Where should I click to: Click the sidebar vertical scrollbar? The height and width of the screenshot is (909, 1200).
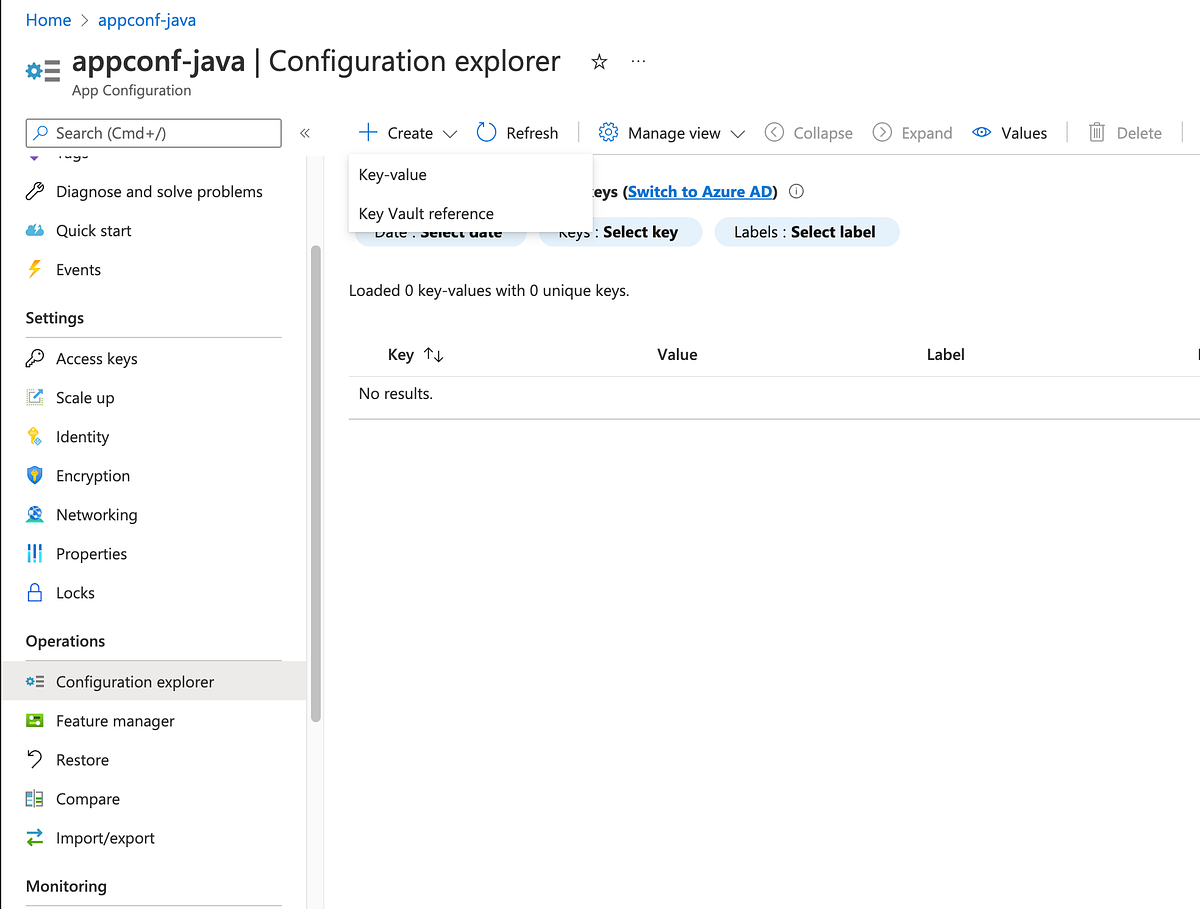click(x=316, y=480)
